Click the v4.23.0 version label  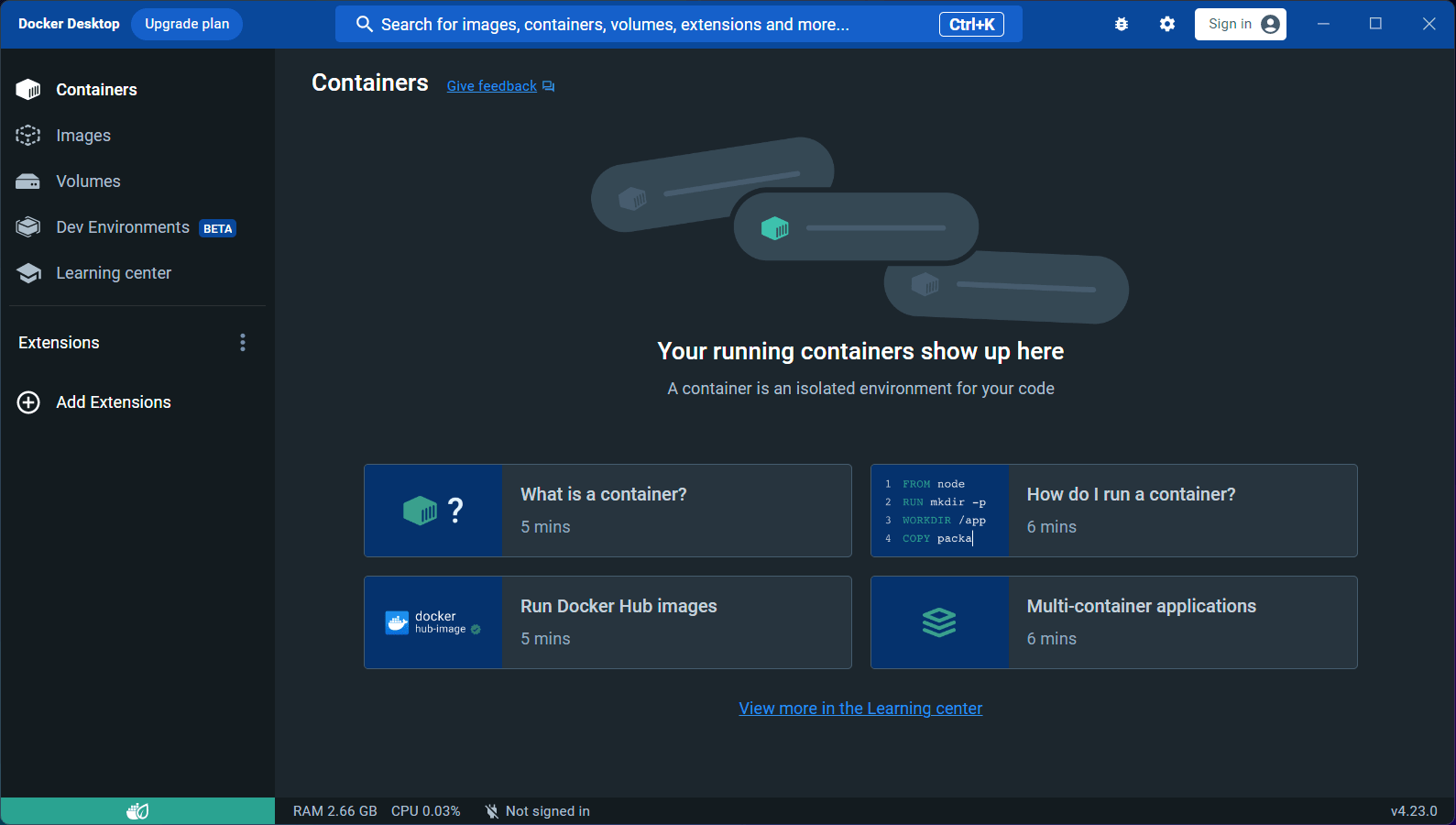tap(1414, 811)
